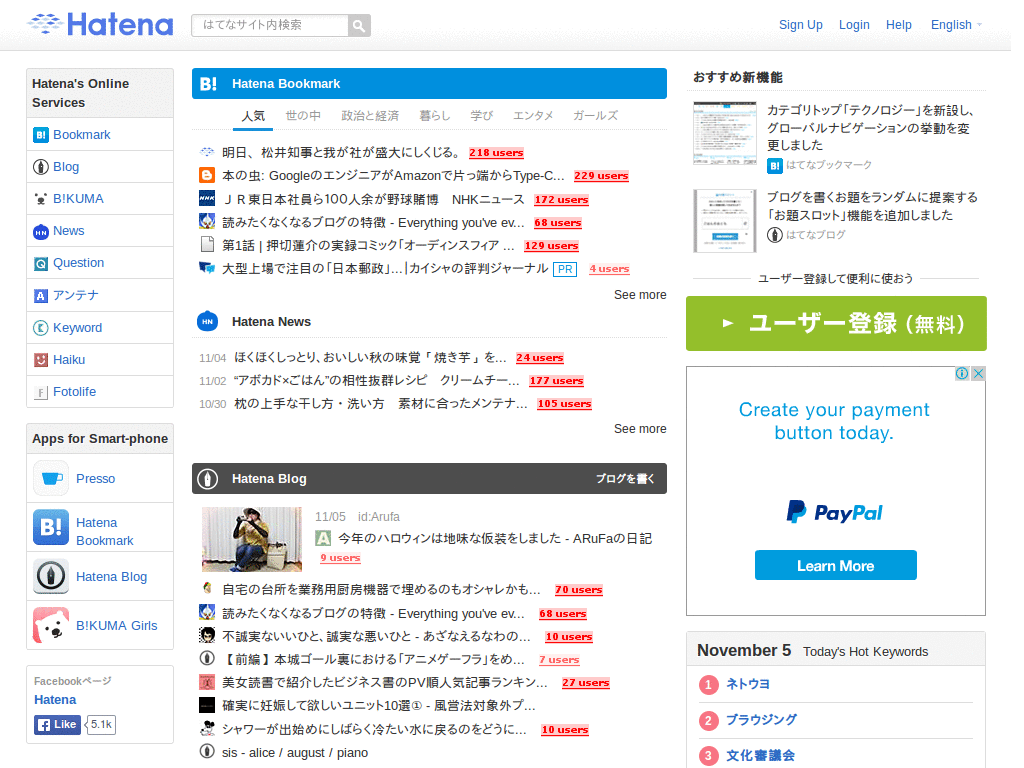Image resolution: width=1024 pixels, height=768 pixels.
Task: Select the 政治と経済 tab
Action: [370, 116]
